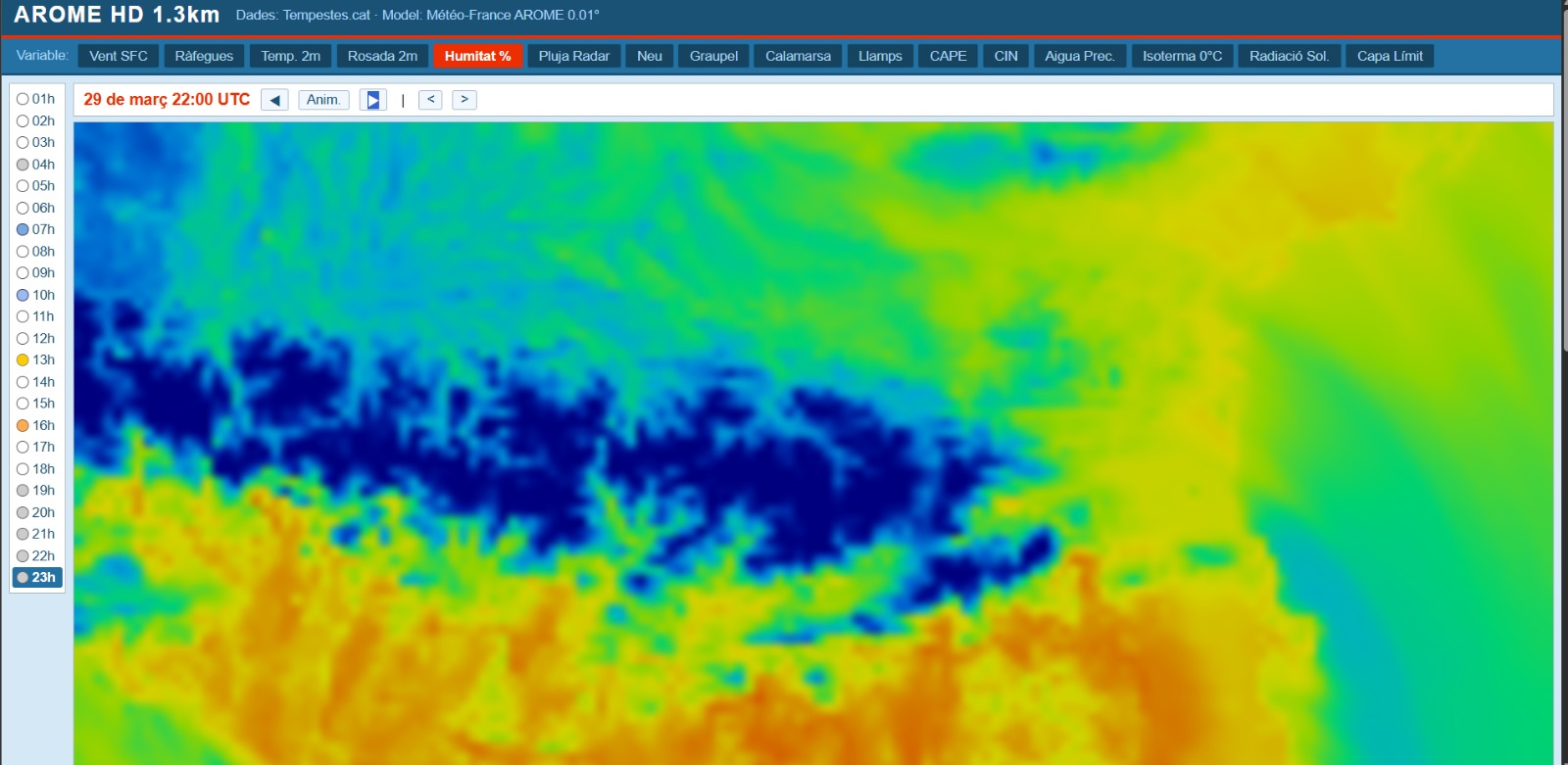1568x765 pixels.
Task: Click the Anim. button
Action: coord(323,100)
